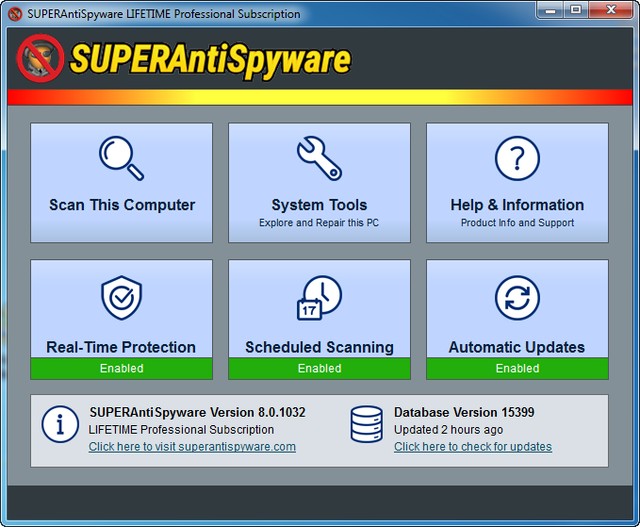Click the database stack icon
Image resolution: width=640 pixels, height=527 pixels.
coord(366,425)
